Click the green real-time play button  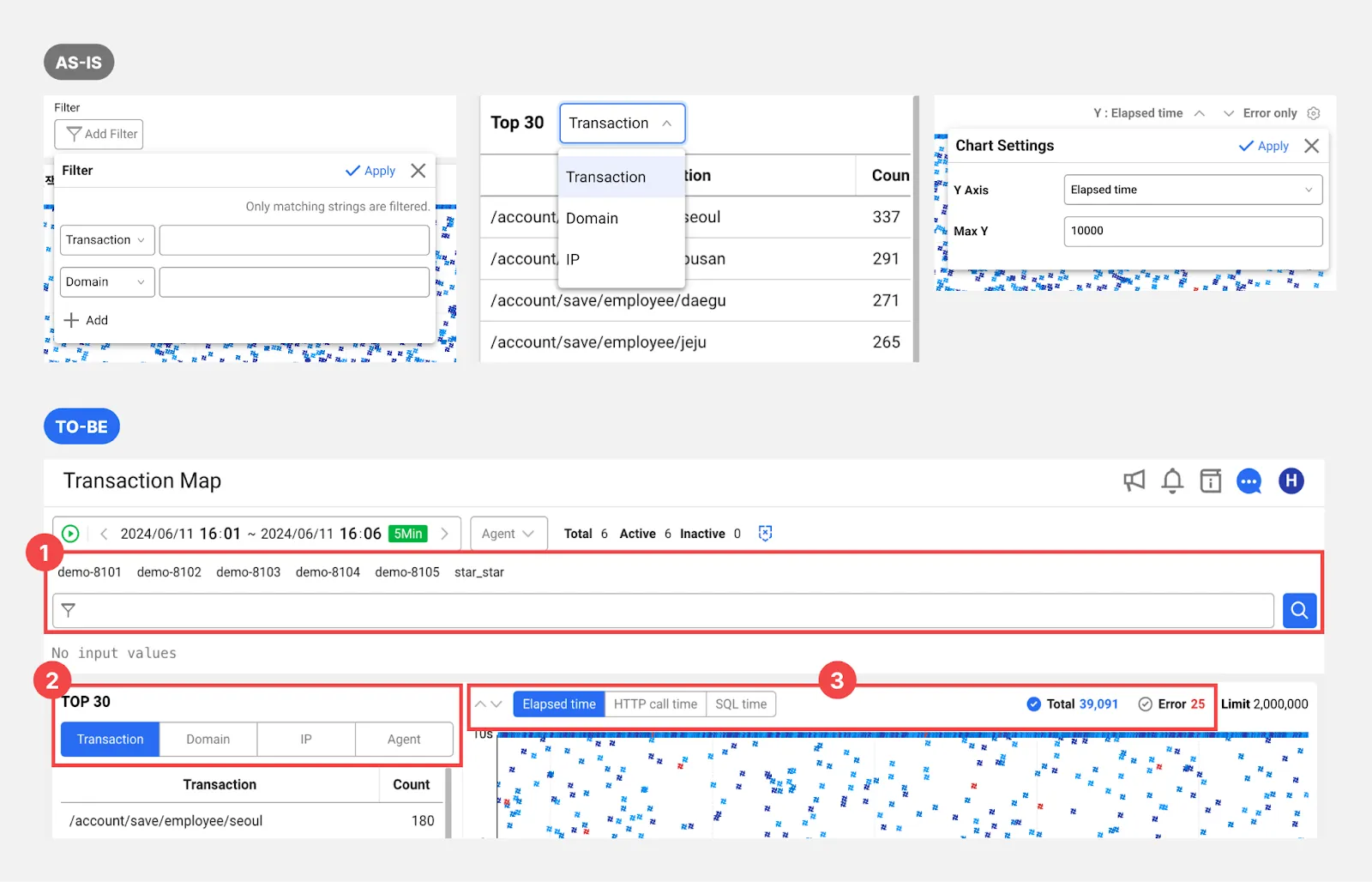click(70, 534)
